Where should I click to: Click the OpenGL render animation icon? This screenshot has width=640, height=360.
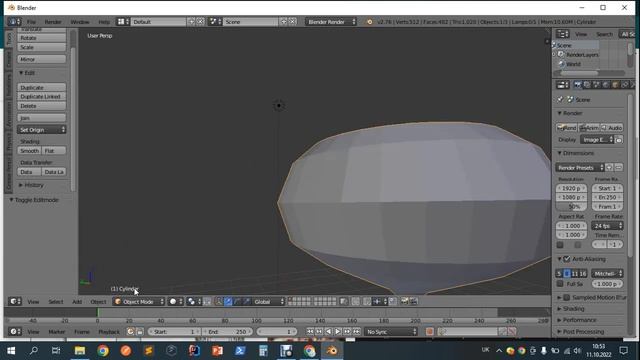coord(413,302)
